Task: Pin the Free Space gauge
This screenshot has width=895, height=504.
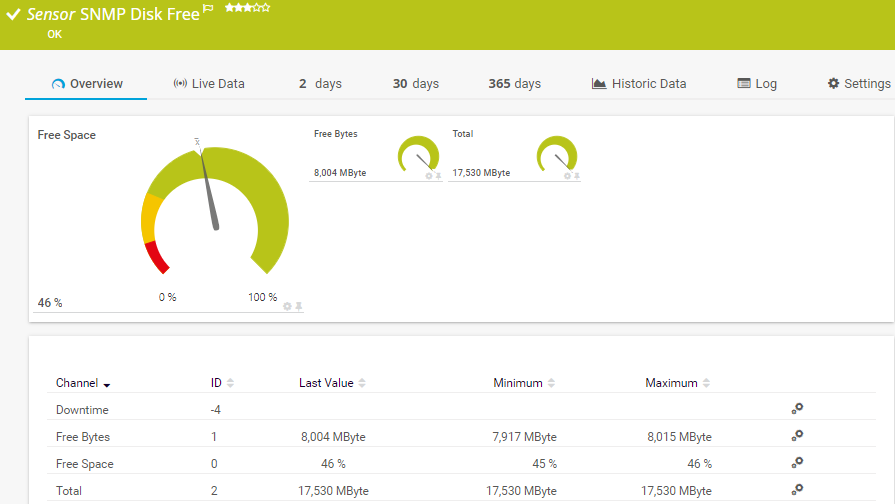Action: click(298, 306)
